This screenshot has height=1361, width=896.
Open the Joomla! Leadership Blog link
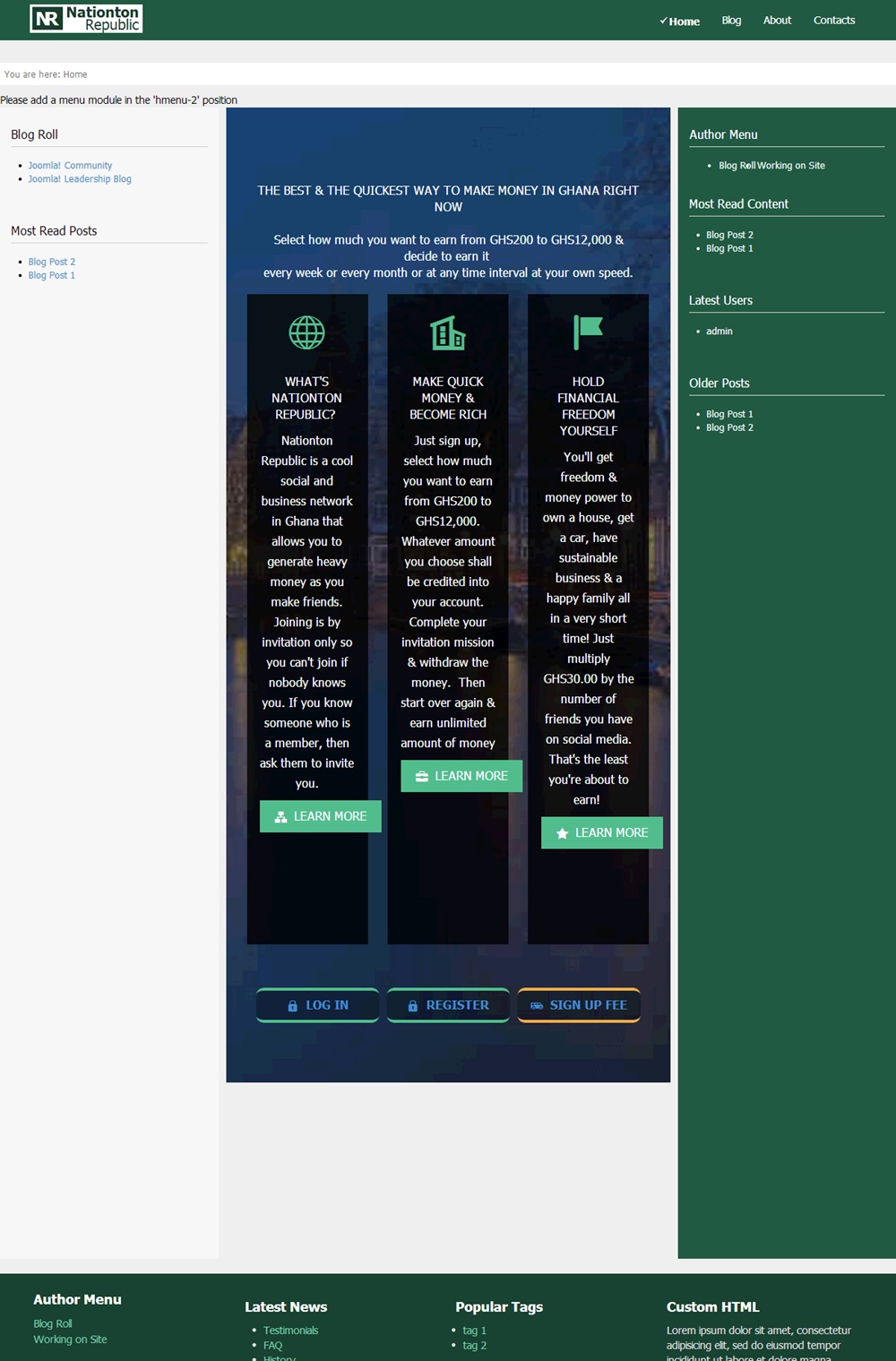pyautogui.click(x=79, y=179)
